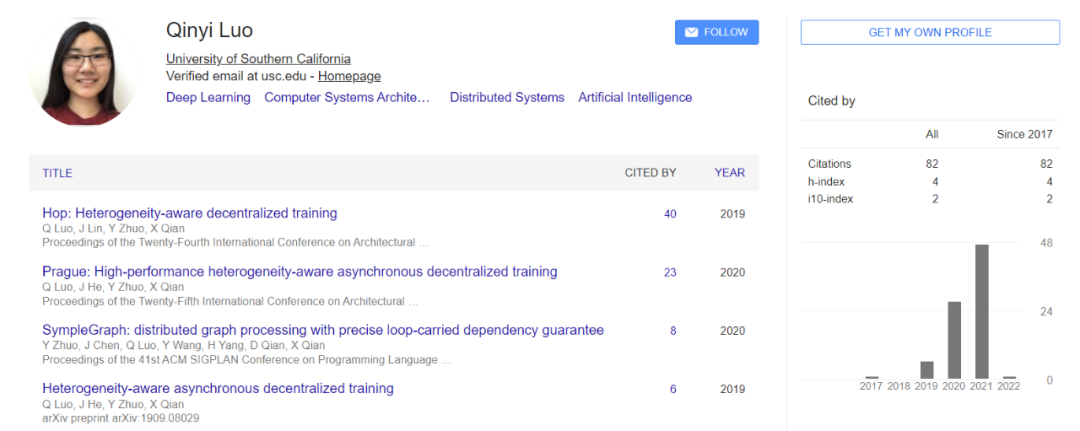Select Computer Systems Architecture interest tag

[347, 97]
